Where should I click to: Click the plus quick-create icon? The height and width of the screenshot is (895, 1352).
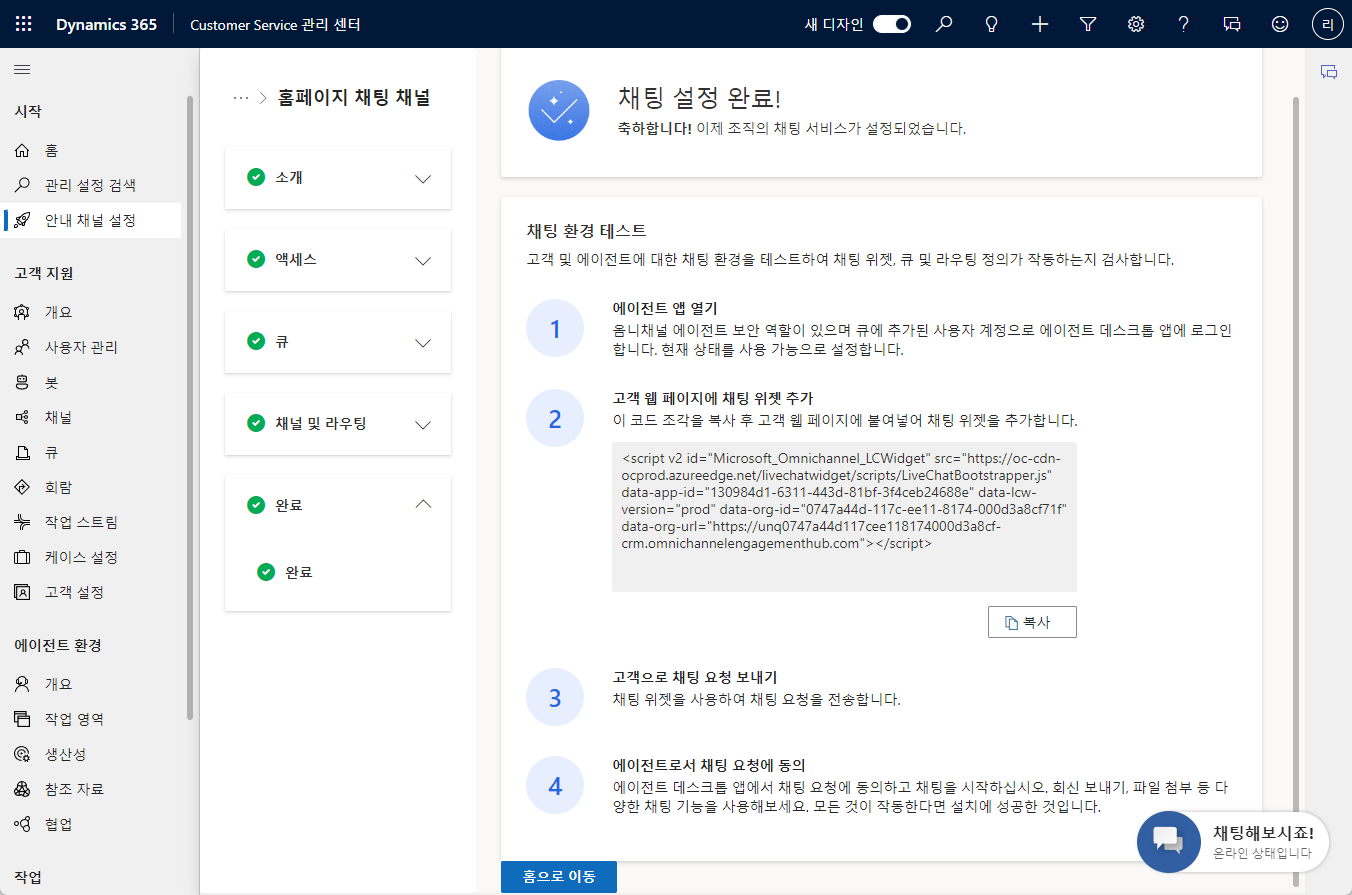click(1040, 24)
